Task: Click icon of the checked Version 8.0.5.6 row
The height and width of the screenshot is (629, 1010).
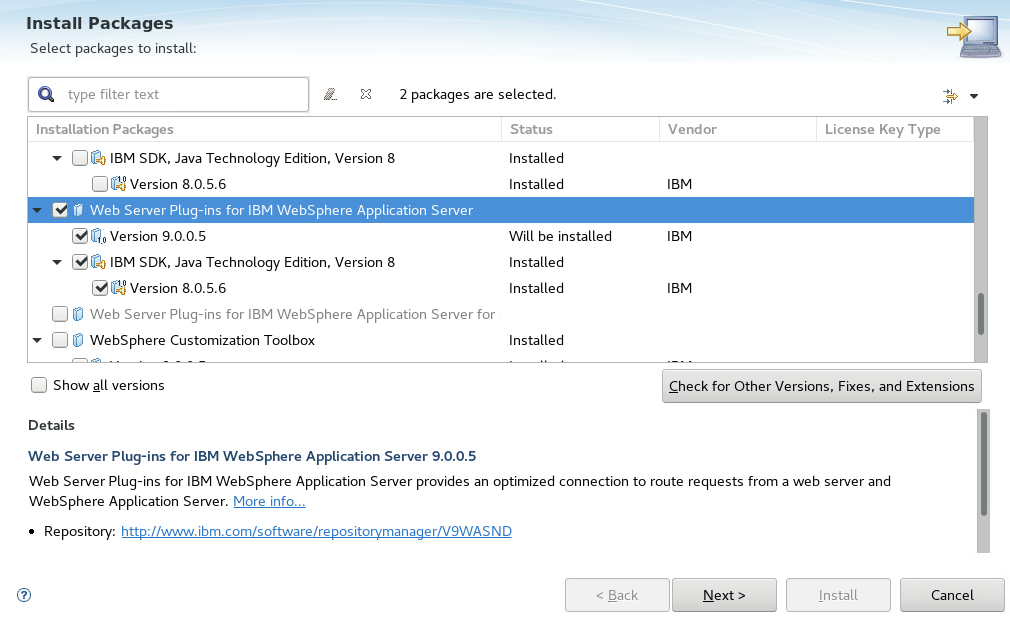Action: [119, 288]
